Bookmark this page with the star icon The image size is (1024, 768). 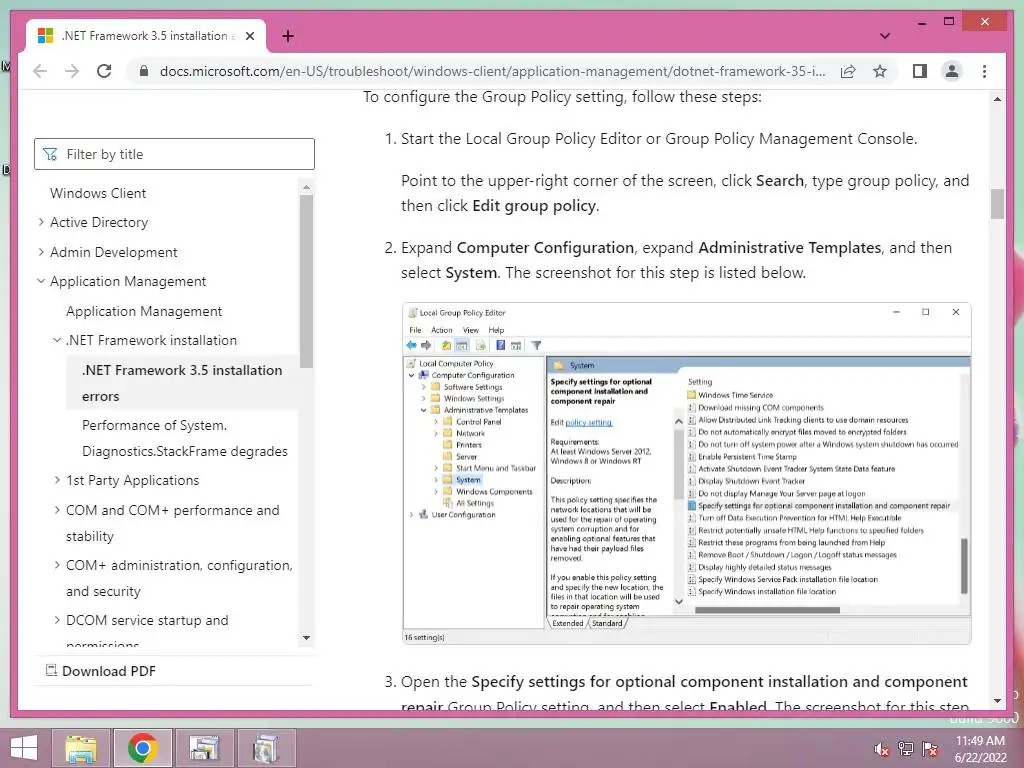pyautogui.click(x=880, y=71)
